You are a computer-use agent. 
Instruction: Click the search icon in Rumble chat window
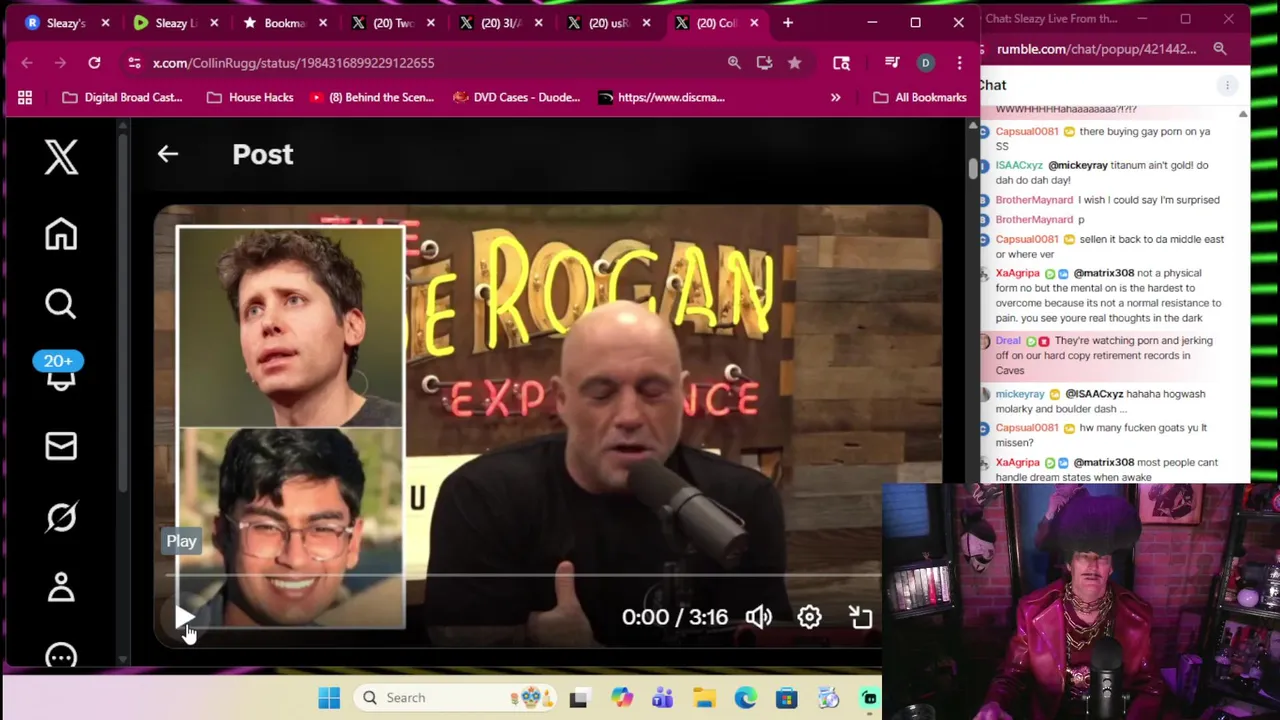click(x=1220, y=49)
